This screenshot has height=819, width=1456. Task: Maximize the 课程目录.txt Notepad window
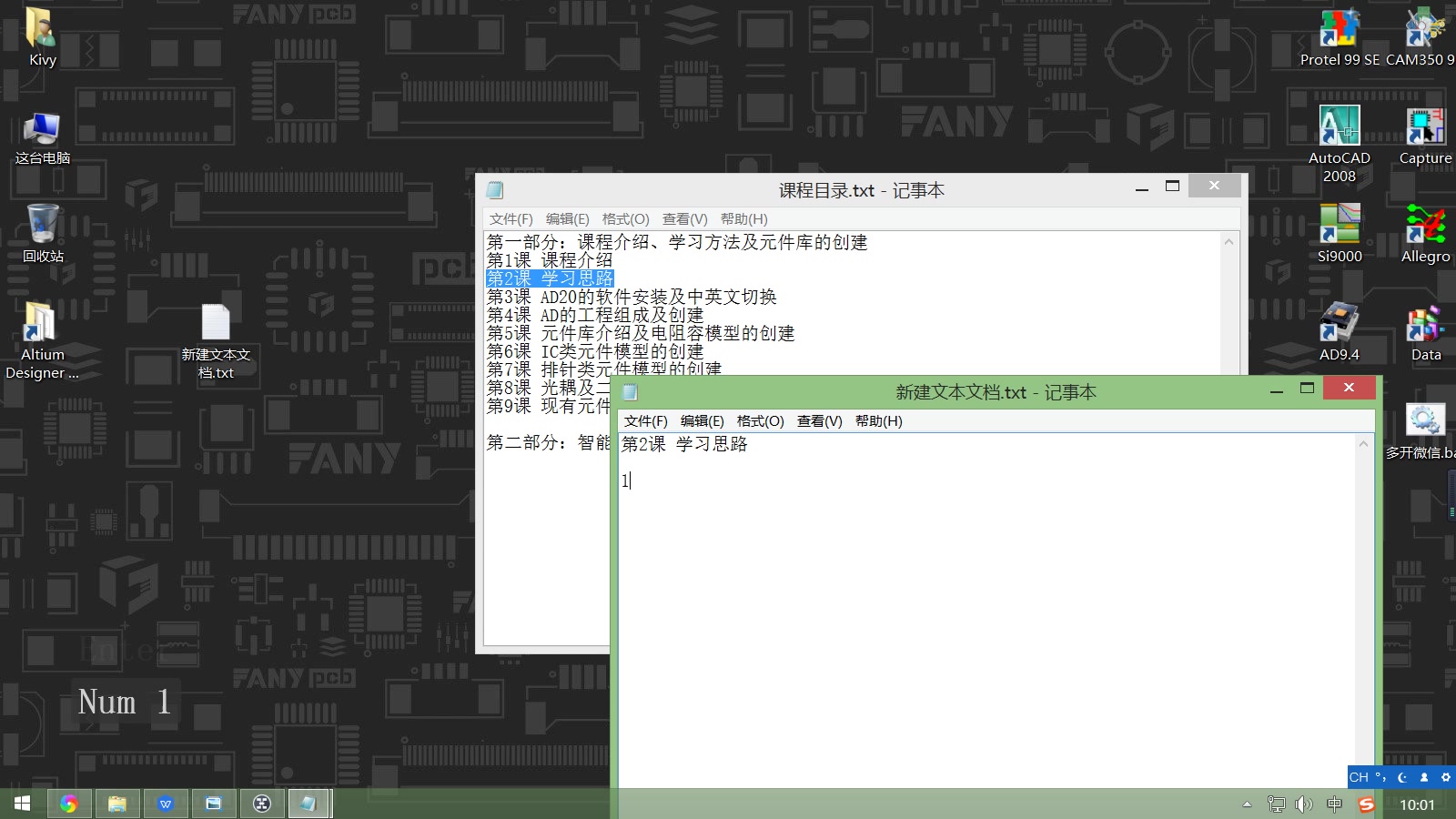1173,187
